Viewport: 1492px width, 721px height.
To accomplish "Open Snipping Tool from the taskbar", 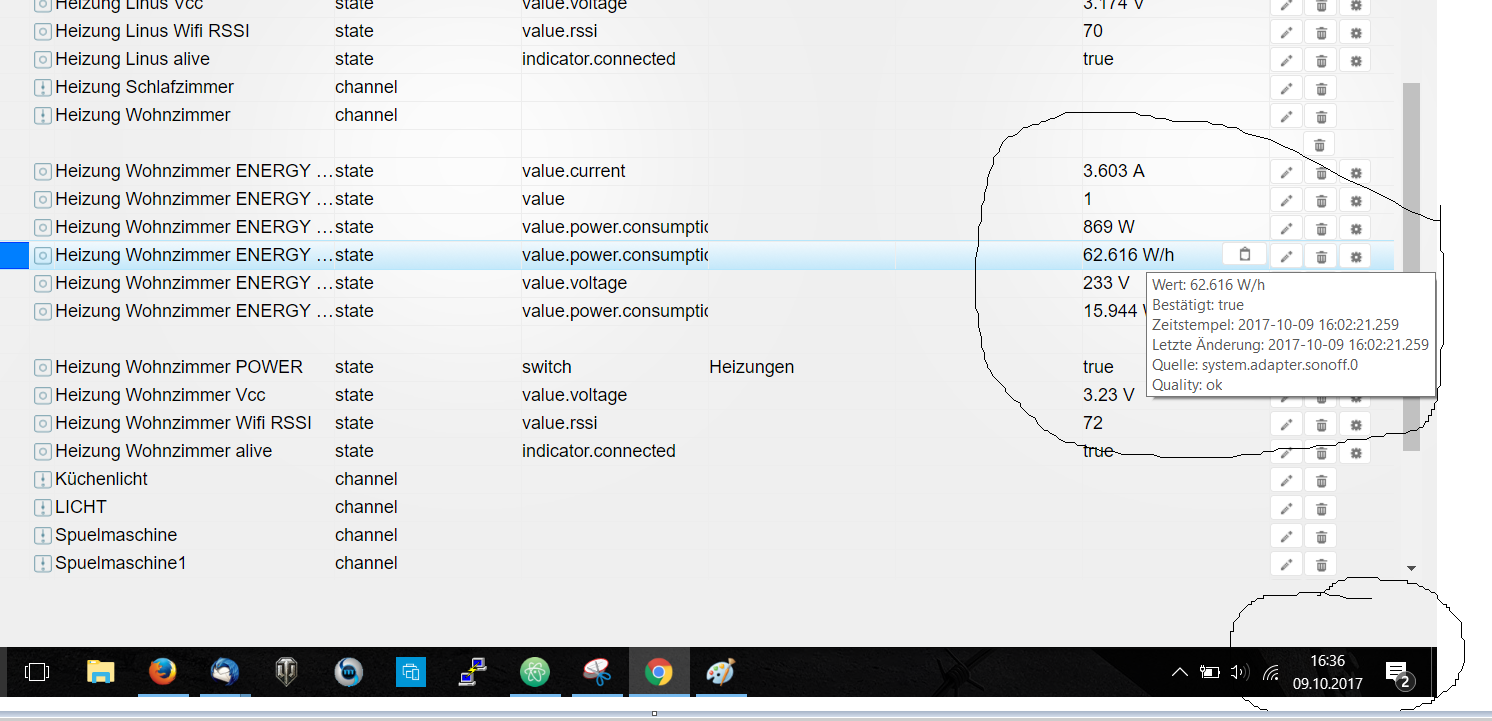I will pyautogui.click(x=597, y=673).
